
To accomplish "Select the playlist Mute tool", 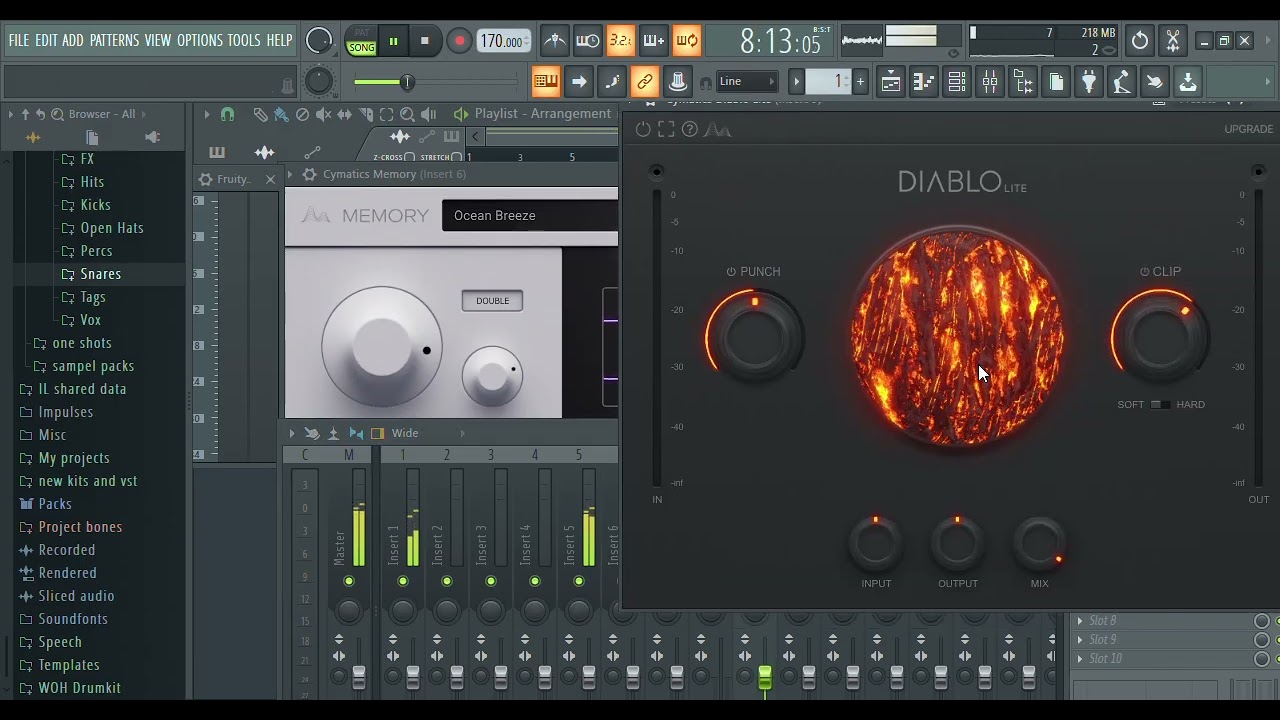I will (x=323, y=115).
